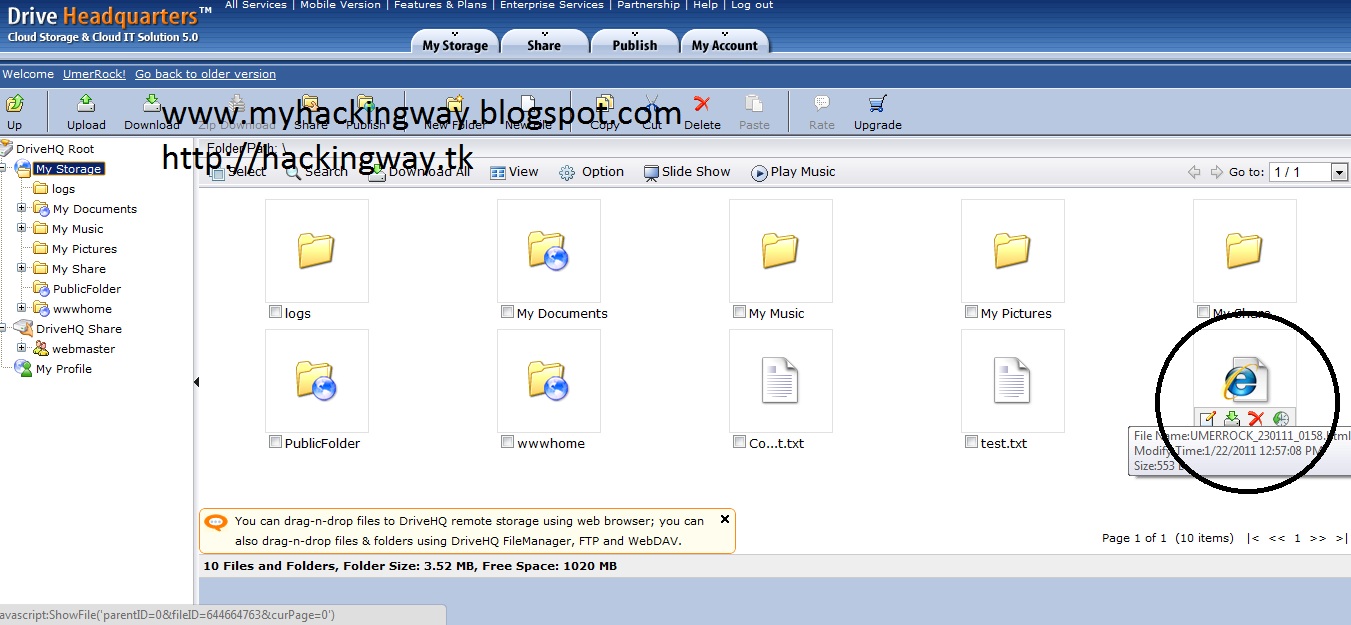Expand My Music in the tree
Viewport: 1351px width, 625px height.
pos(22,228)
